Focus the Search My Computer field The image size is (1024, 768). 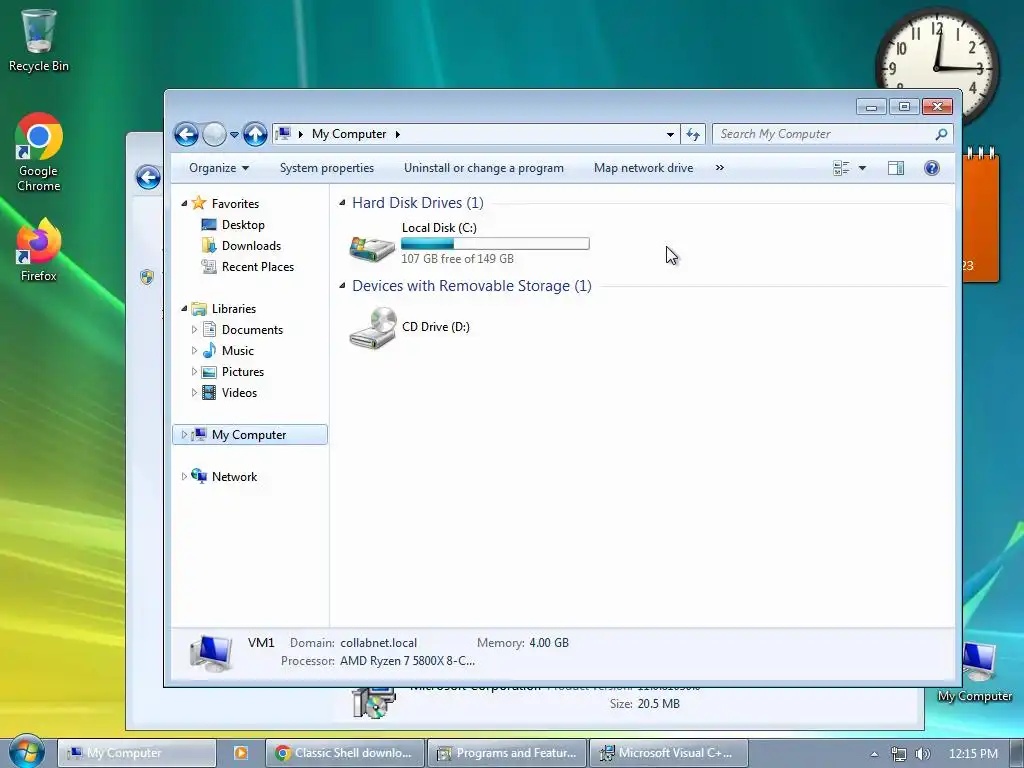[x=832, y=134]
